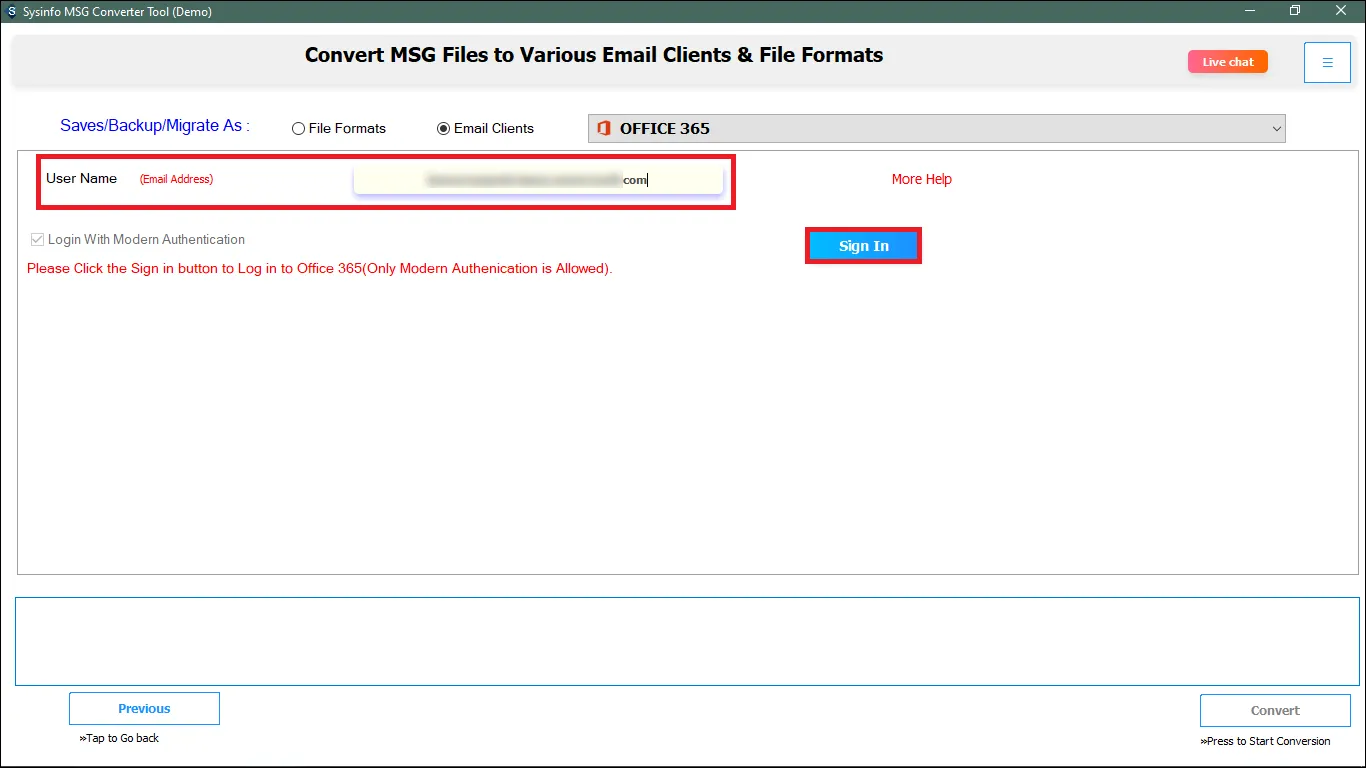
Task: Click the "User Name" label
Action: point(81,179)
